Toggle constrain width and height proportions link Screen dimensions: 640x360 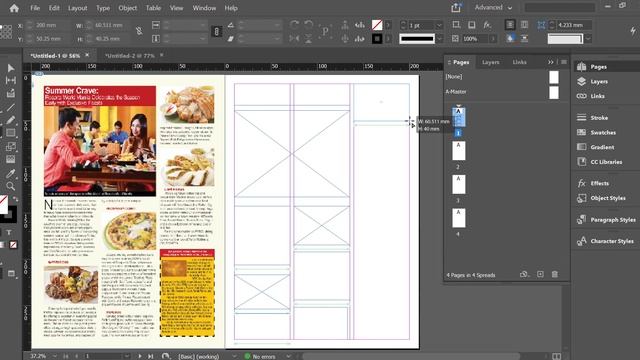click(139, 31)
